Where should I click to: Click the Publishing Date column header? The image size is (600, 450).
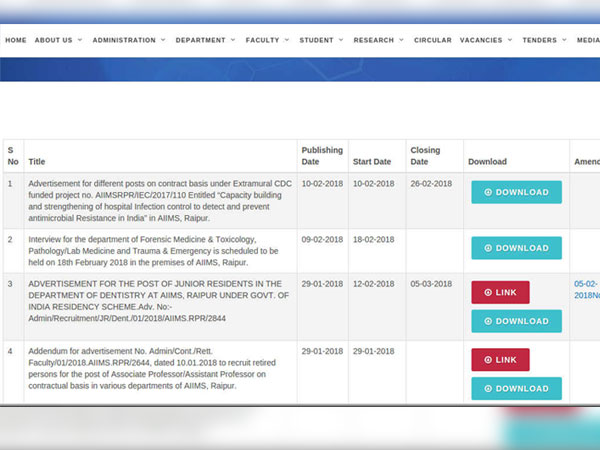[322, 156]
